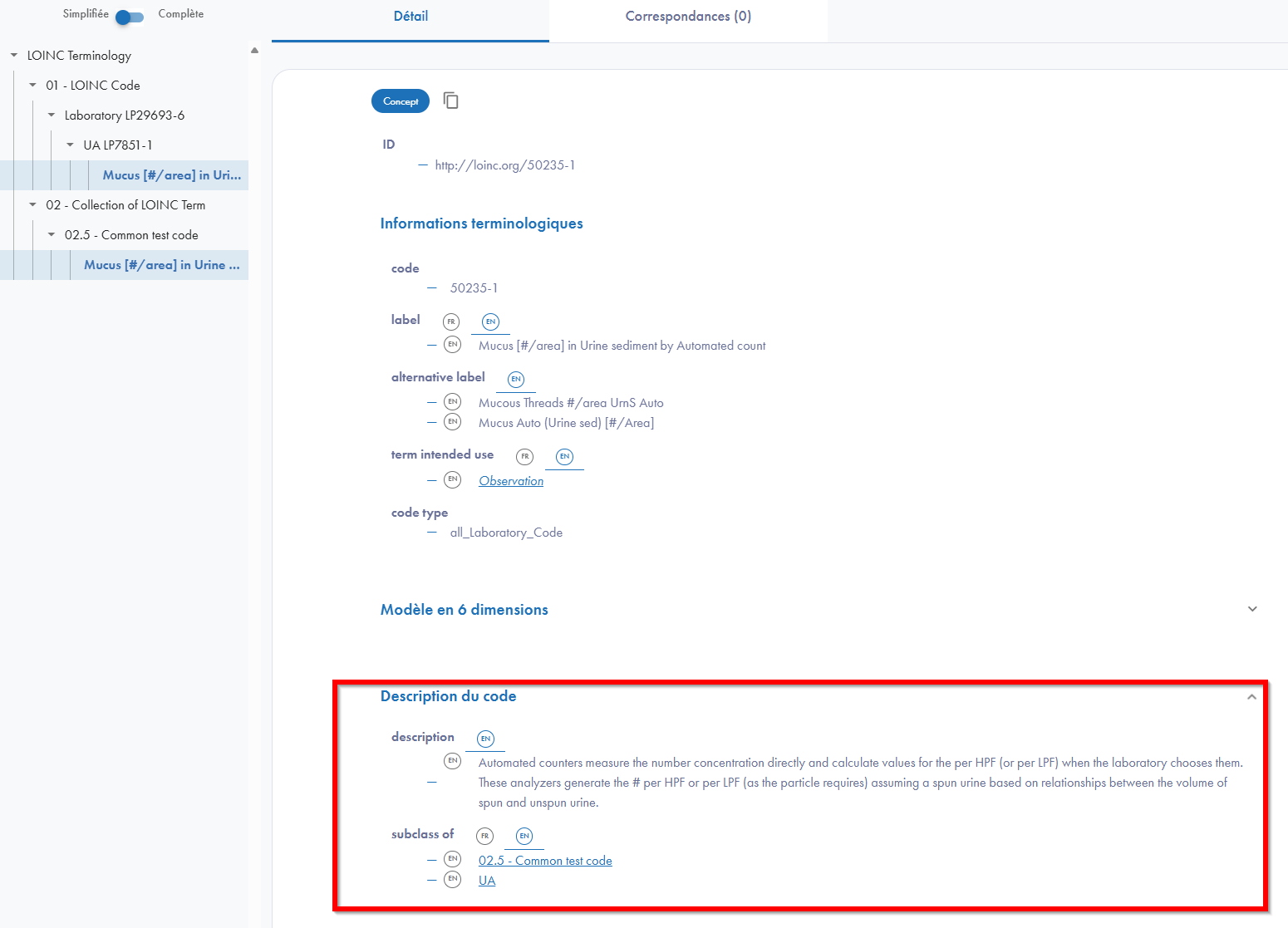The width and height of the screenshot is (1288, 928).
Task: Collapse the LOINC Terminology tree node
Action: pyautogui.click(x=14, y=56)
